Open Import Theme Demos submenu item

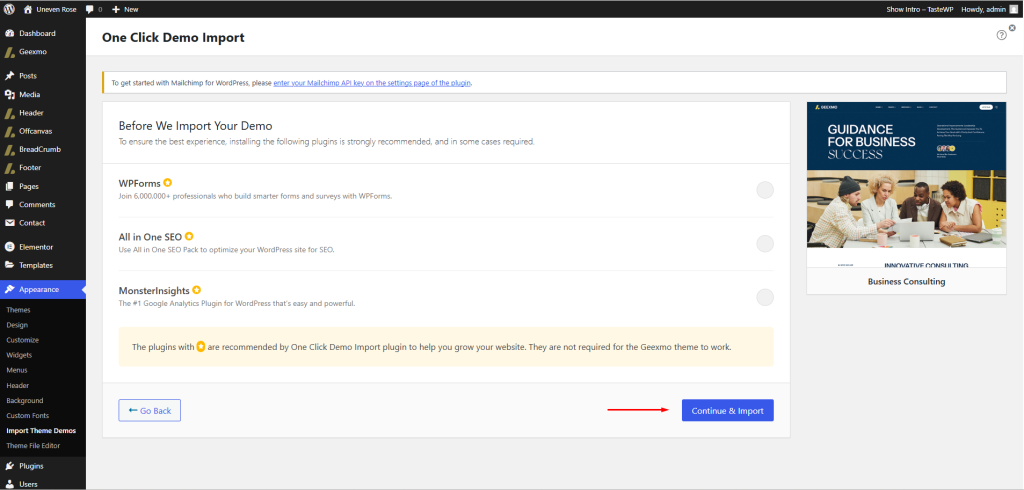41,431
